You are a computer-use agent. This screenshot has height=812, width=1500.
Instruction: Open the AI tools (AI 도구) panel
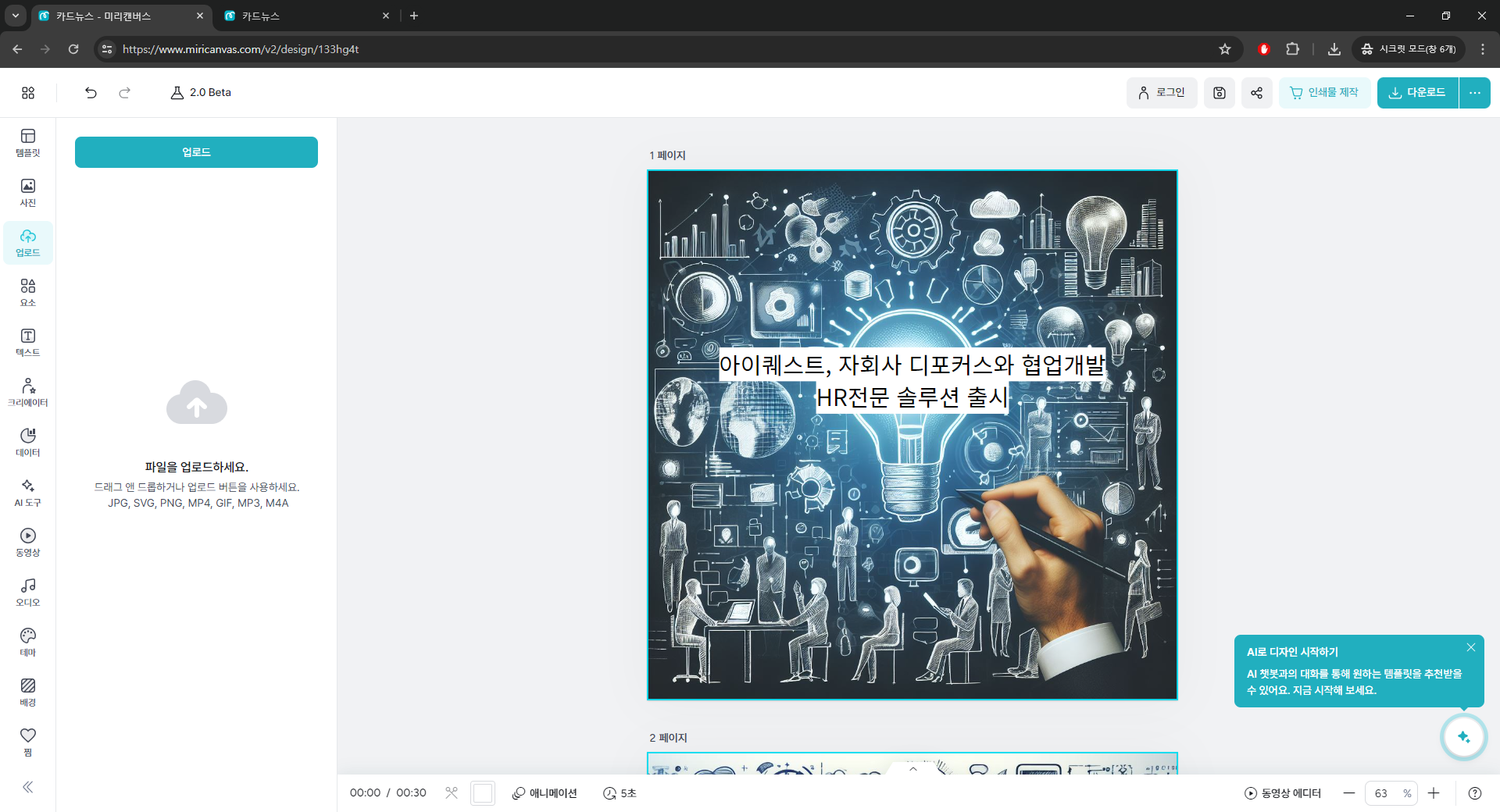coord(28,493)
